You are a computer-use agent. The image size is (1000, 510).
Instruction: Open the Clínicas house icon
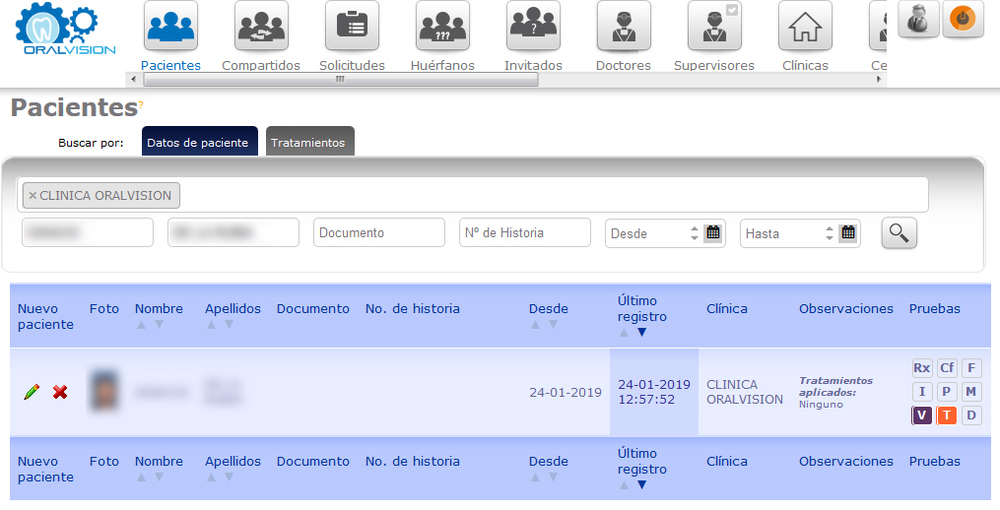point(805,27)
